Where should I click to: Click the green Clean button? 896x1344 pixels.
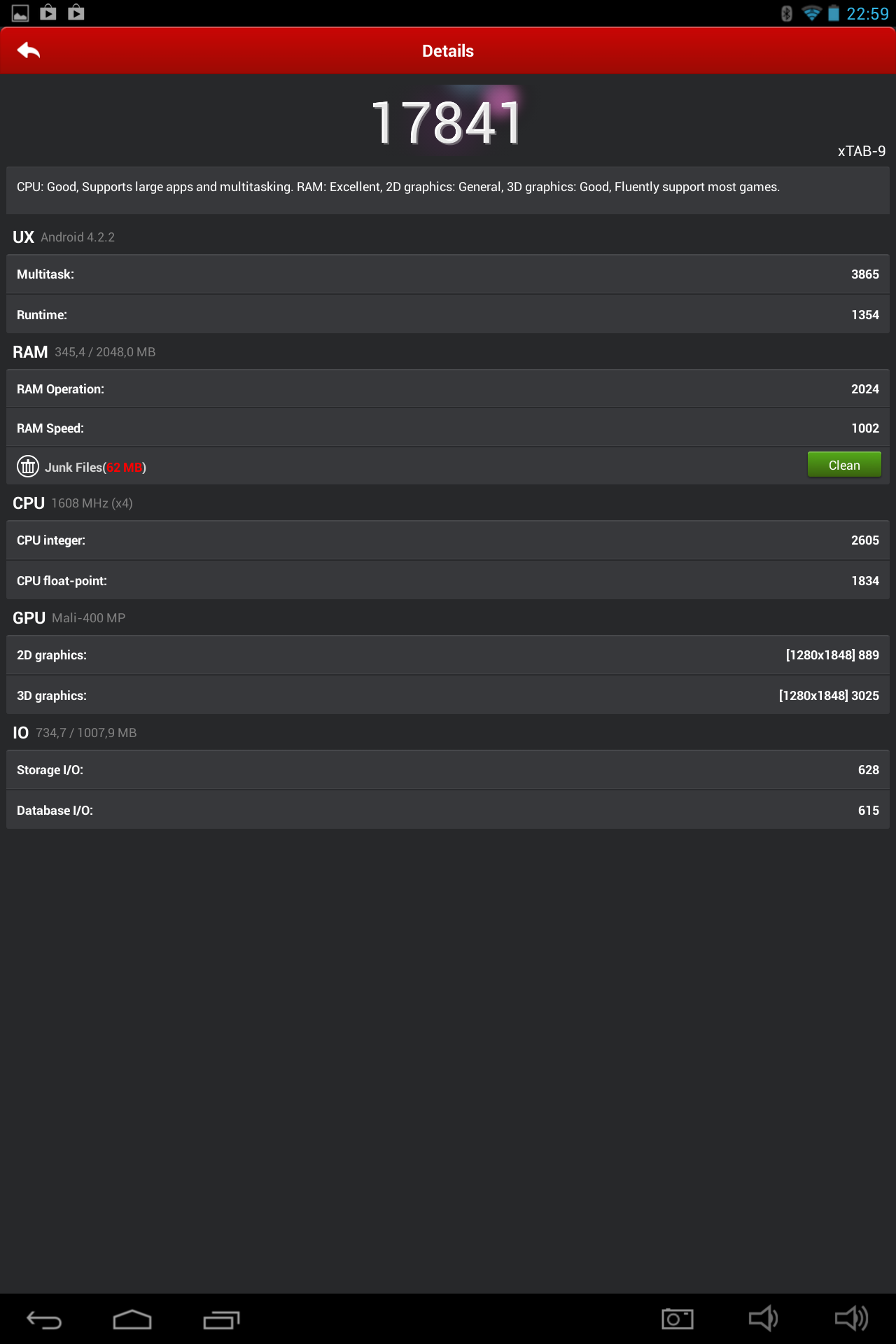point(844,465)
